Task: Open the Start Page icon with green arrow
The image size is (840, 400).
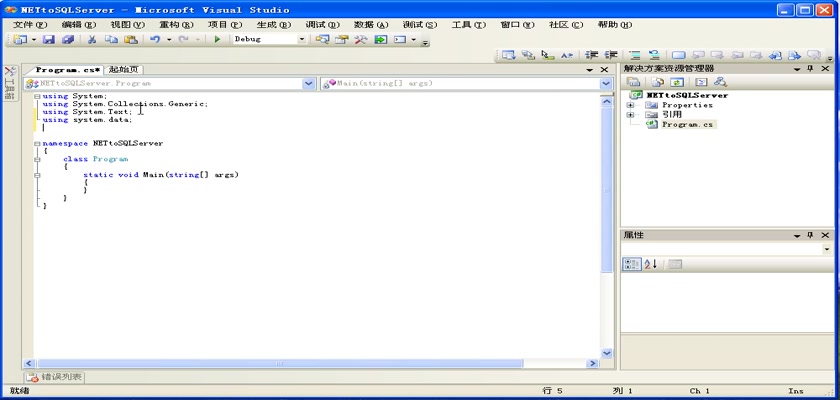Action: tap(380, 40)
